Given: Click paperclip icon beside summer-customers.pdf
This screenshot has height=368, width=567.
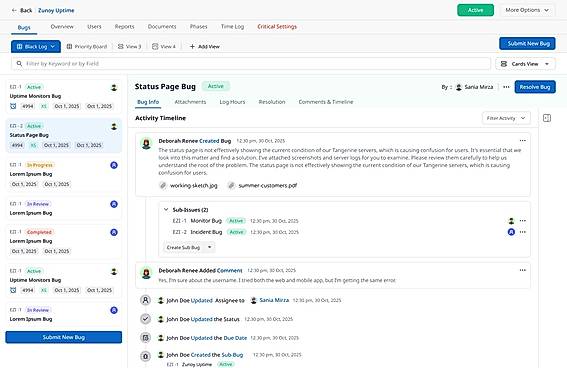Looking at the screenshot, I should [231, 185].
